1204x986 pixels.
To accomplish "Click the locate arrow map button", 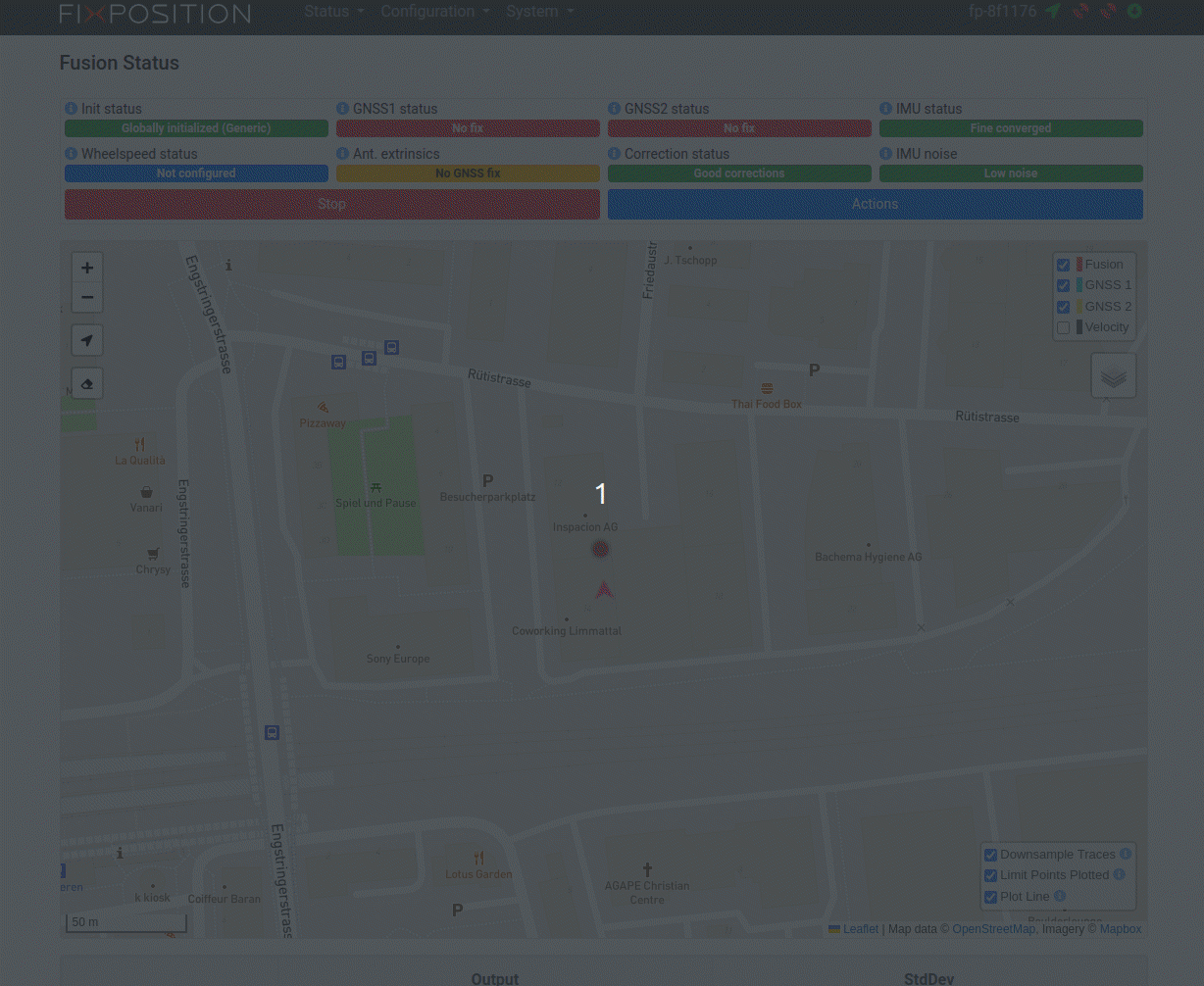I will pos(87,340).
